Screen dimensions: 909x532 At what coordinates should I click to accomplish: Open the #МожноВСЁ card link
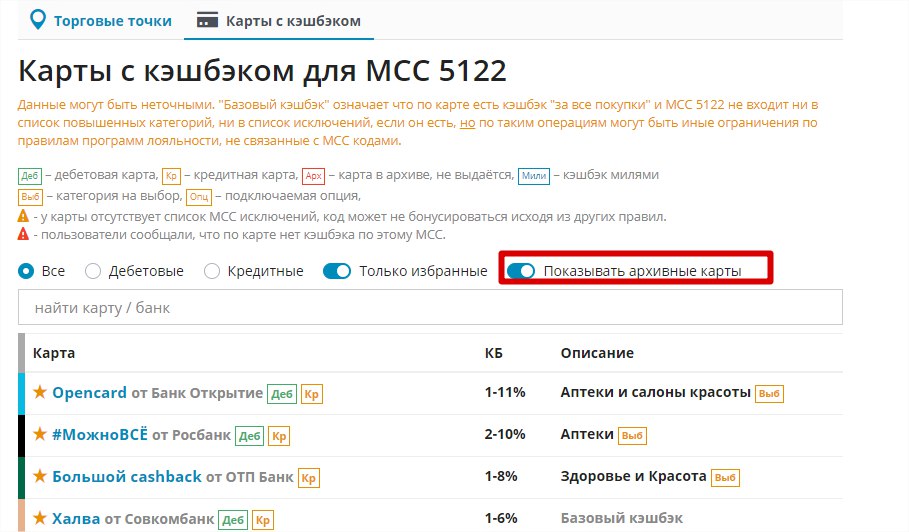[x=100, y=434]
